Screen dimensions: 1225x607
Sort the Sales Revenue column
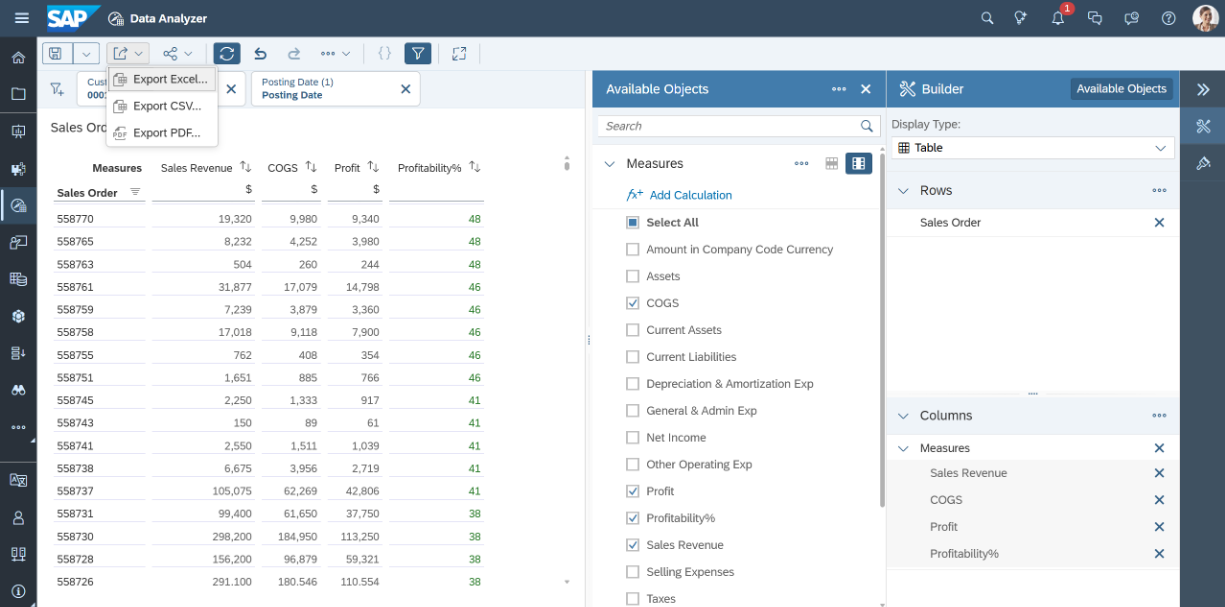pos(246,167)
